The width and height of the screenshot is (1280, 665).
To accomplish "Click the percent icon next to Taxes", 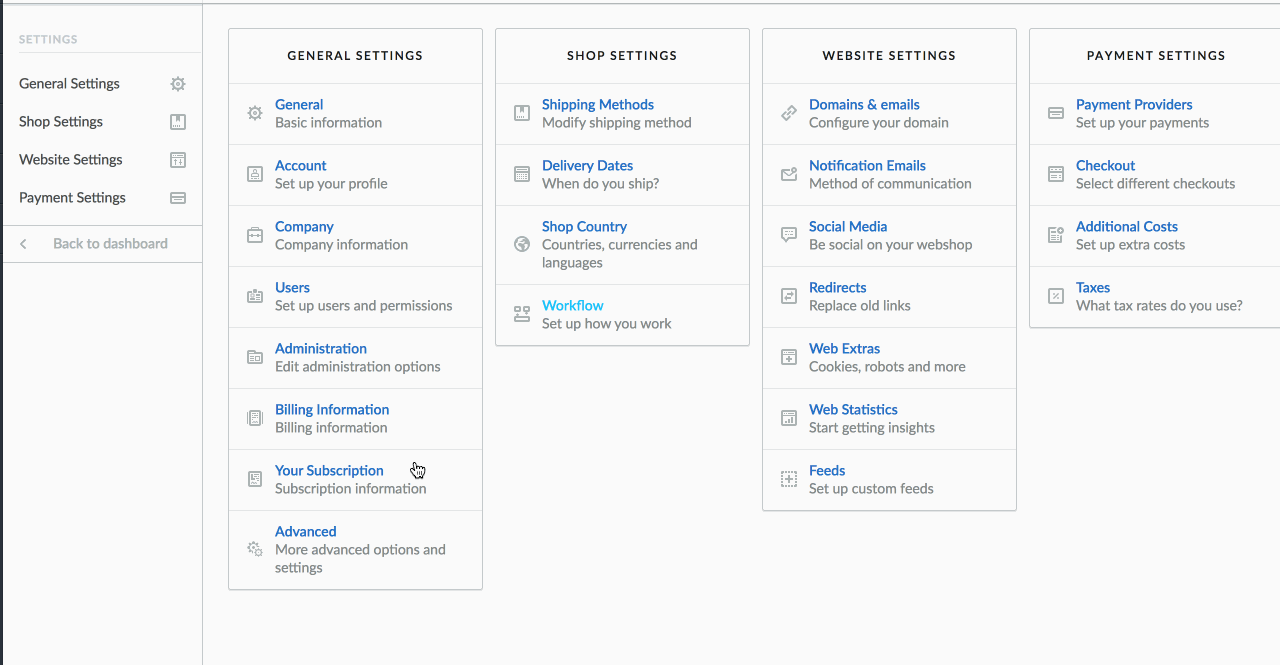I will (x=1056, y=296).
